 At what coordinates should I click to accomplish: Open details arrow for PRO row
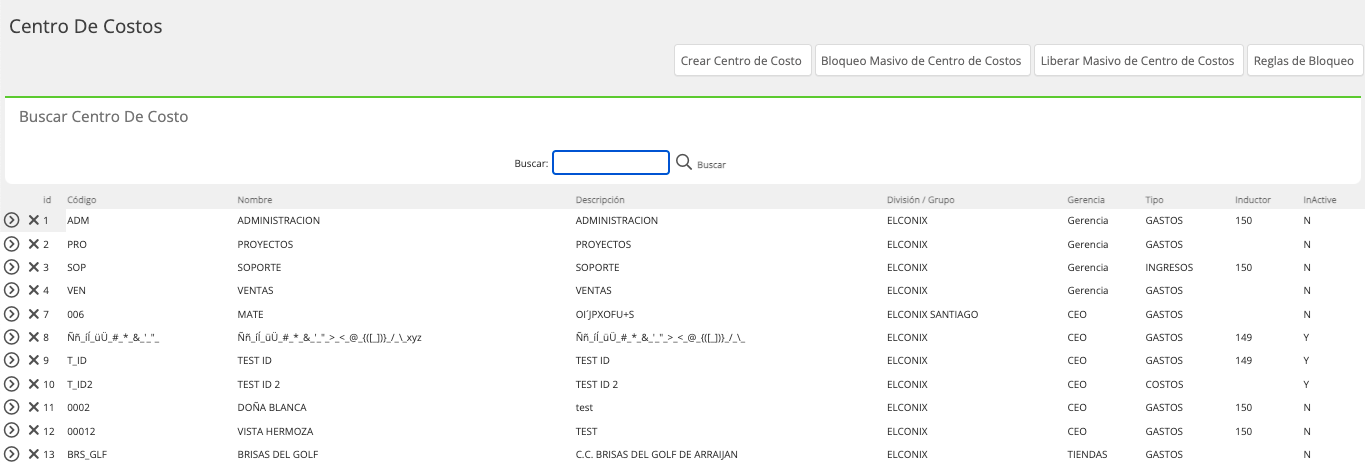(x=12, y=244)
